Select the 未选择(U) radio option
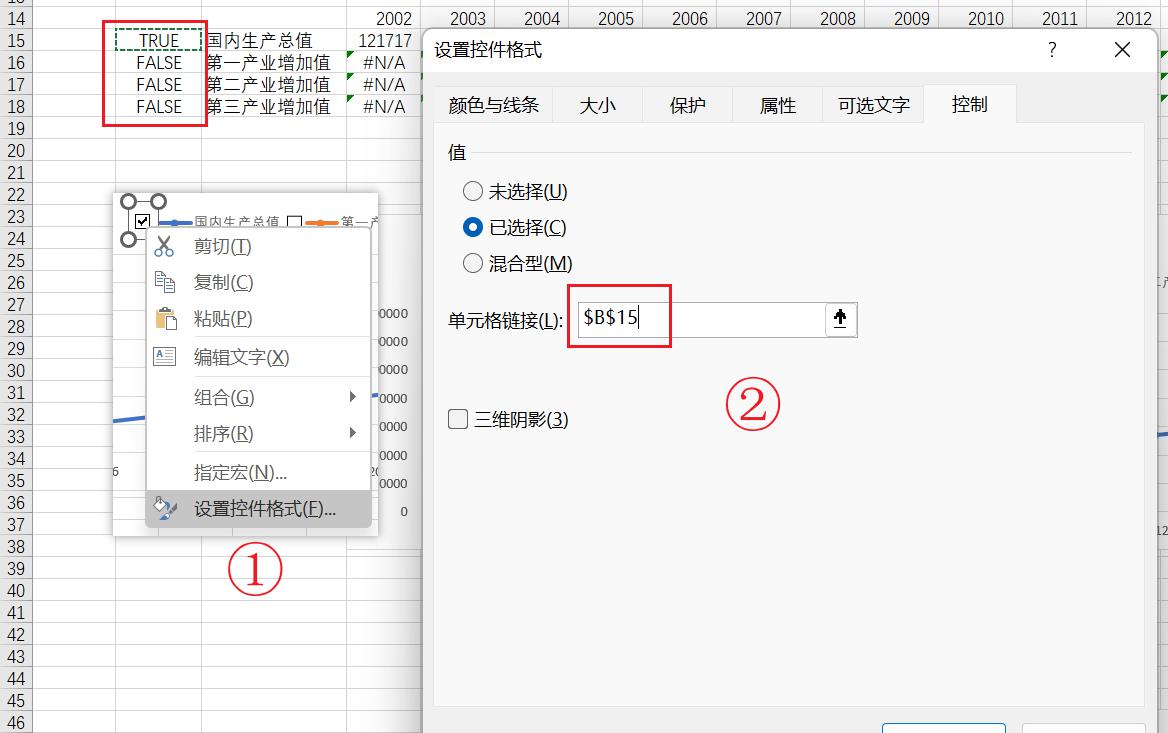Image resolution: width=1168 pixels, height=733 pixels. coord(473,191)
